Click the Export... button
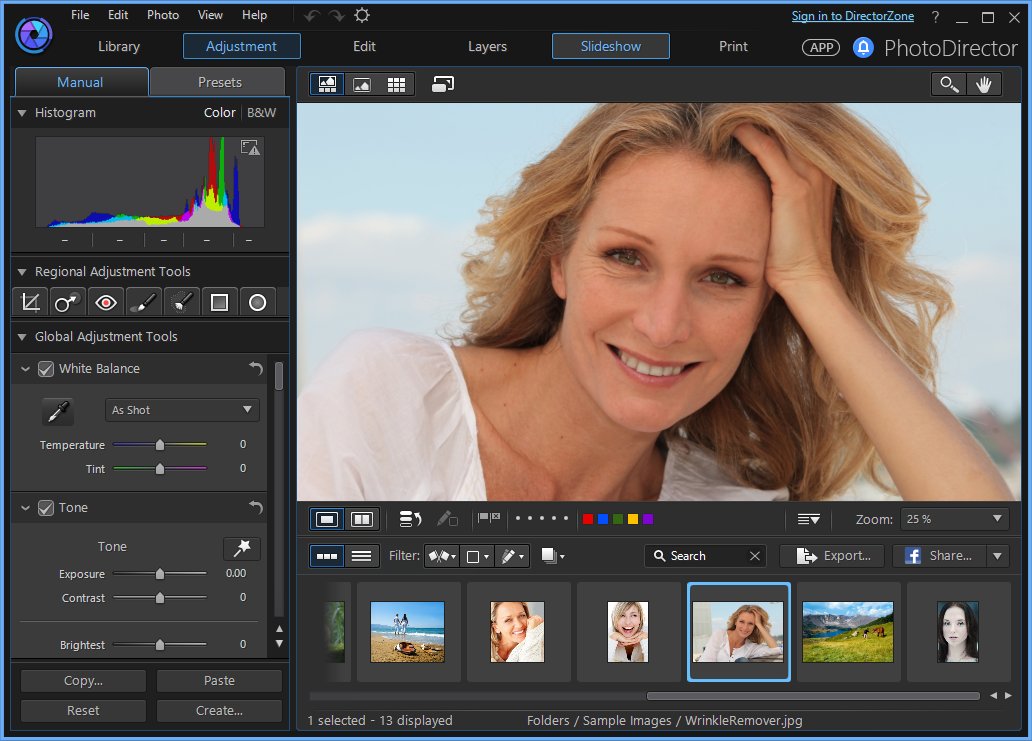1032x741 pixels. coord(834,556)
